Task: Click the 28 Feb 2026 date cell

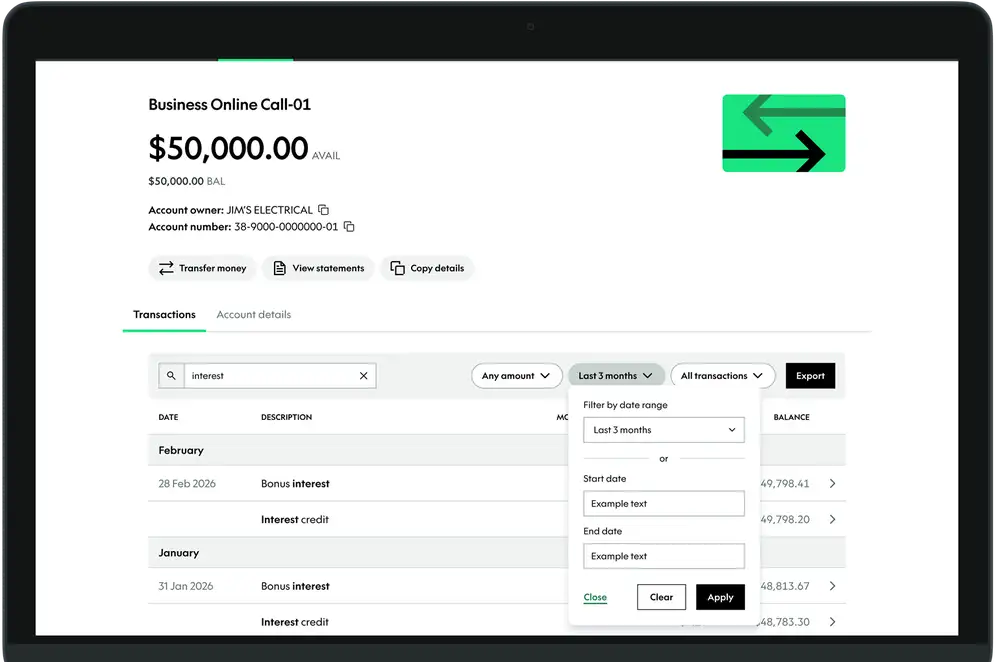Action: point(187,483)
